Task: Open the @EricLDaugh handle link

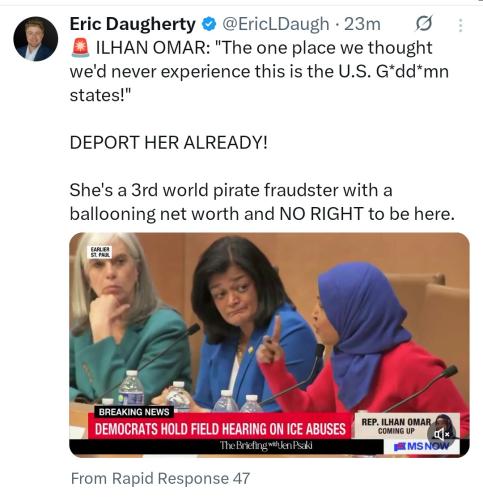Action: pyautogui.click(x=275, y=24)
